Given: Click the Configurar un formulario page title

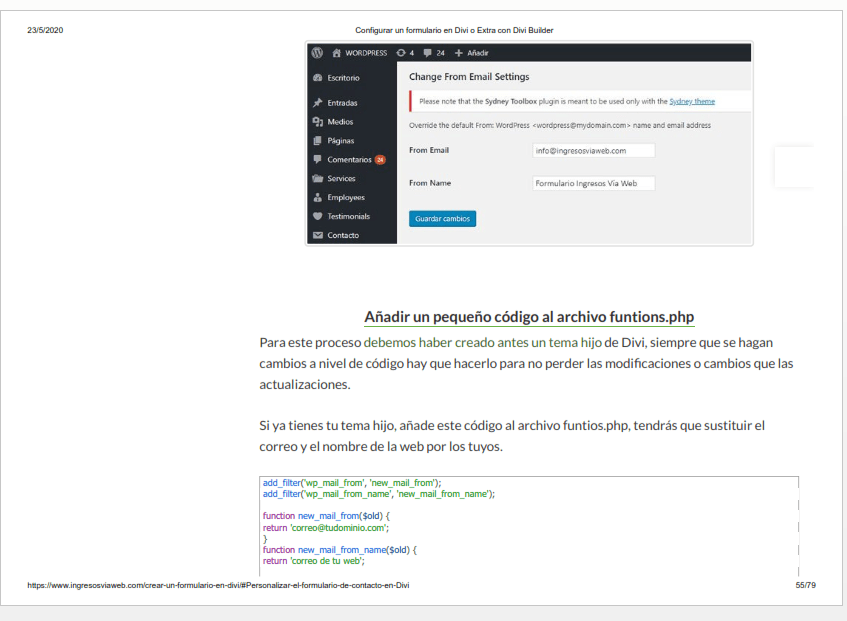Looking at the screenshot, I should [454, 30].
